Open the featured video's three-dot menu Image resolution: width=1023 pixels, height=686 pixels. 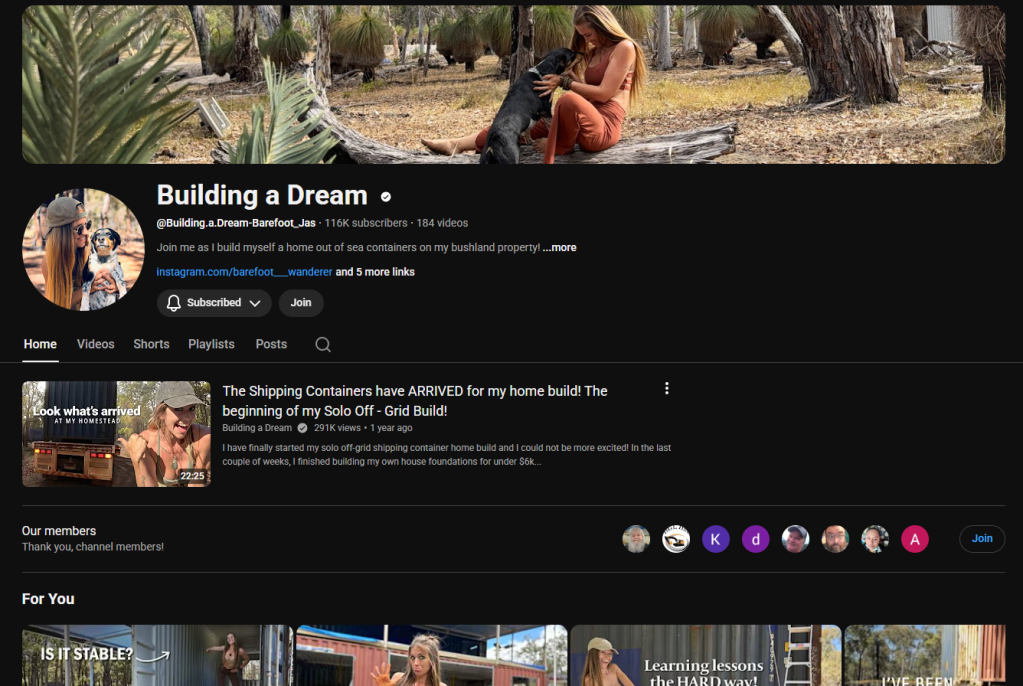[x=667, y=389]
